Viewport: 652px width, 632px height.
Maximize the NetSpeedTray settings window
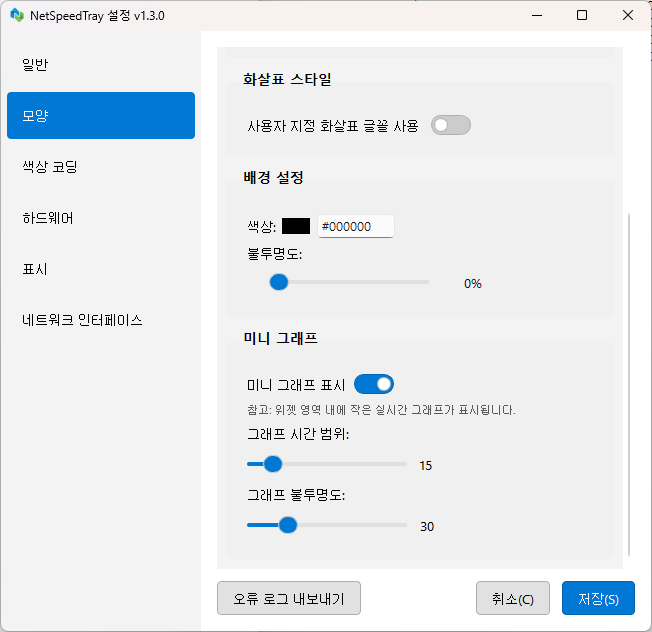[582, 15]
